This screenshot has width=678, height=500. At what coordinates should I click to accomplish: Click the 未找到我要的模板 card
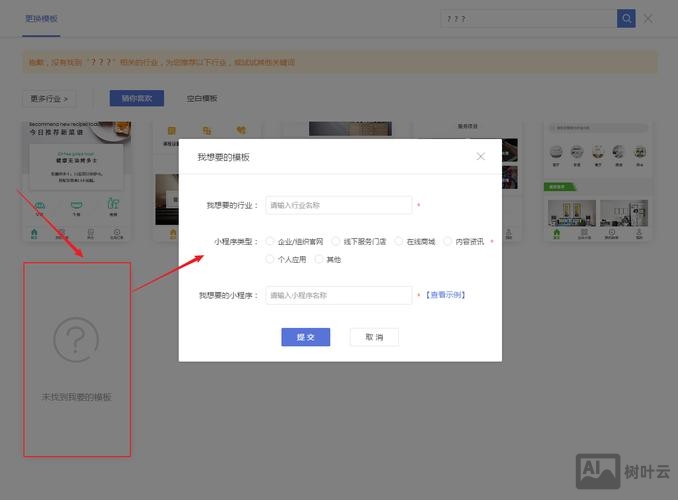pyautogui.click(x=77, y=359)
